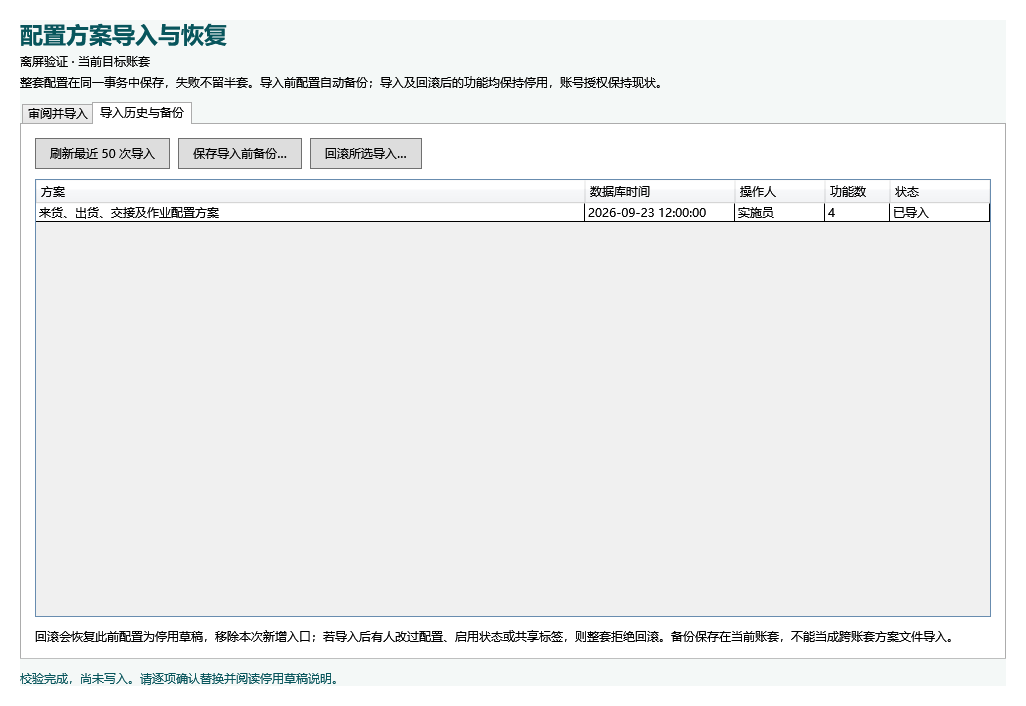
Task: Click the 功能数 column header
Action: click(857, 192)
